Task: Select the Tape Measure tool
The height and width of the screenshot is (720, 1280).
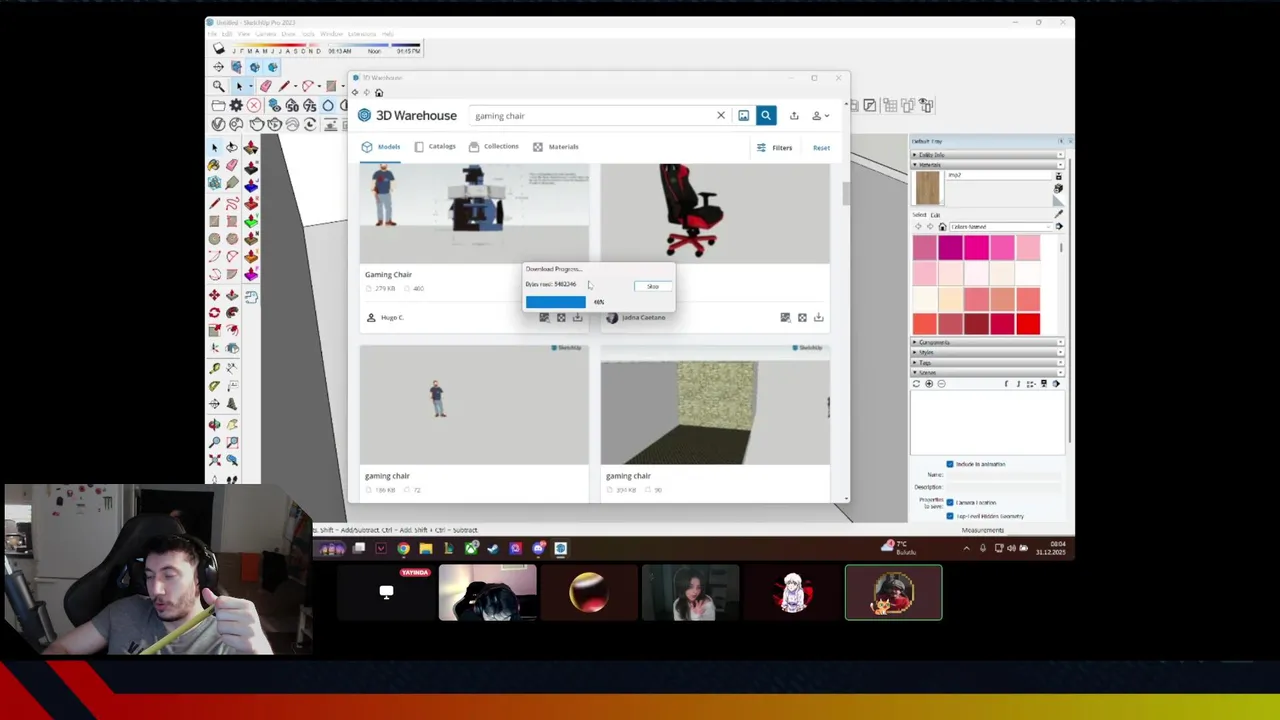Action: (214, 368)
